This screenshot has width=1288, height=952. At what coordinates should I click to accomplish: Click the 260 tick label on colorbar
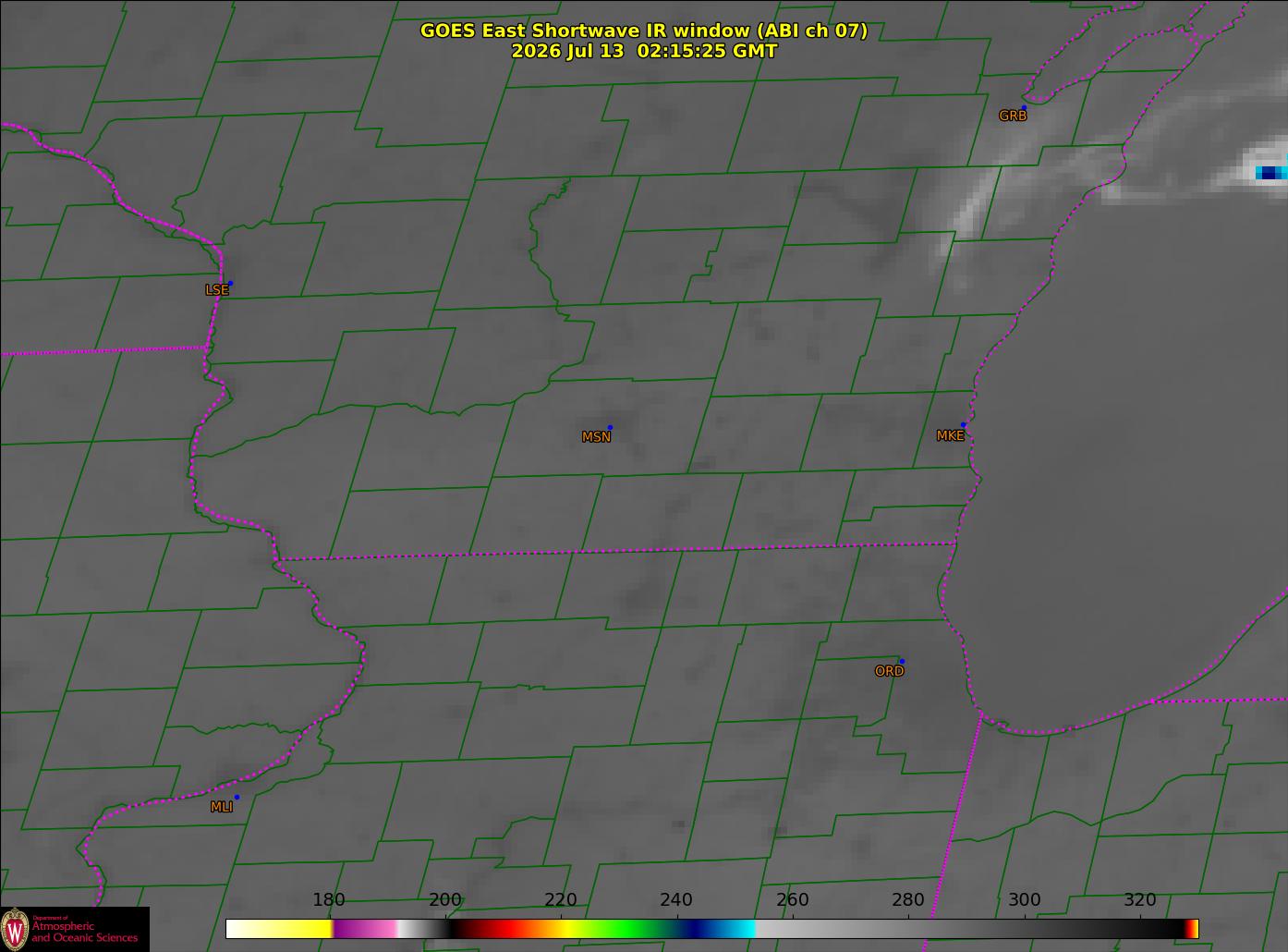792,900
